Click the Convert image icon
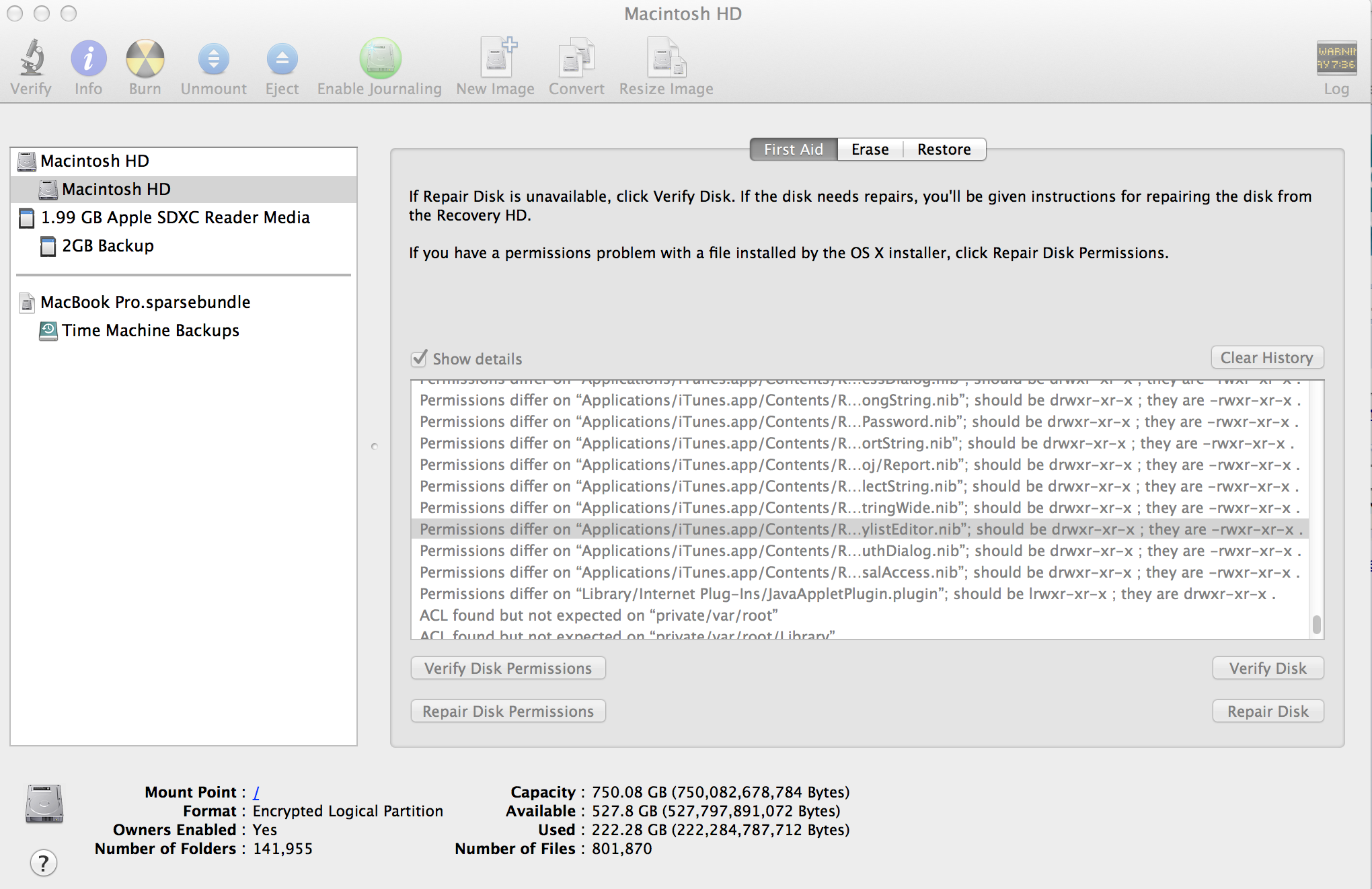Image resolution: width=1372 pixels, height=889 pixels. (x=576, y=59)
